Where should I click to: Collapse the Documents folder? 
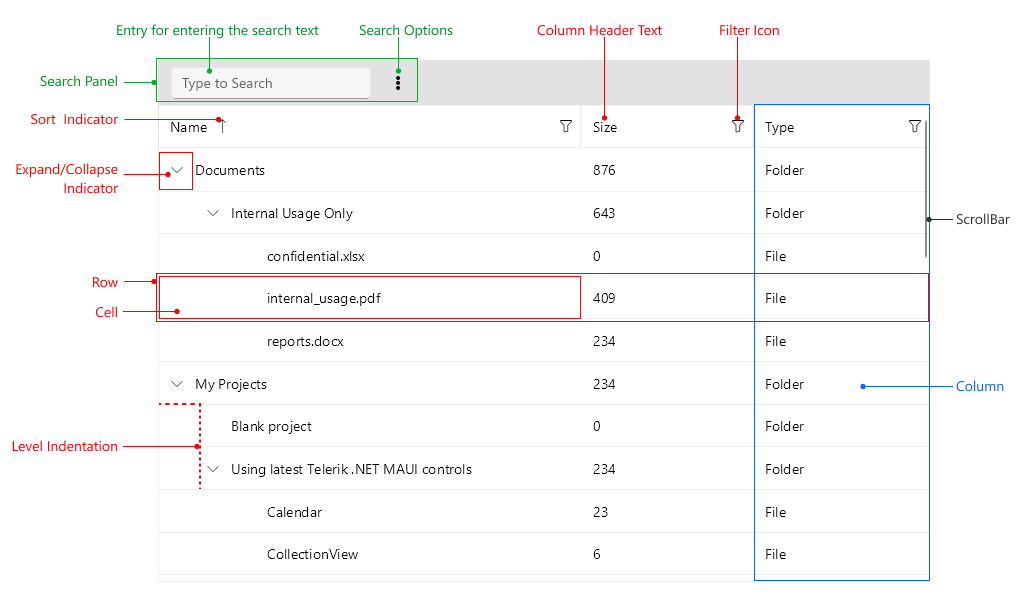coord(177,170)
